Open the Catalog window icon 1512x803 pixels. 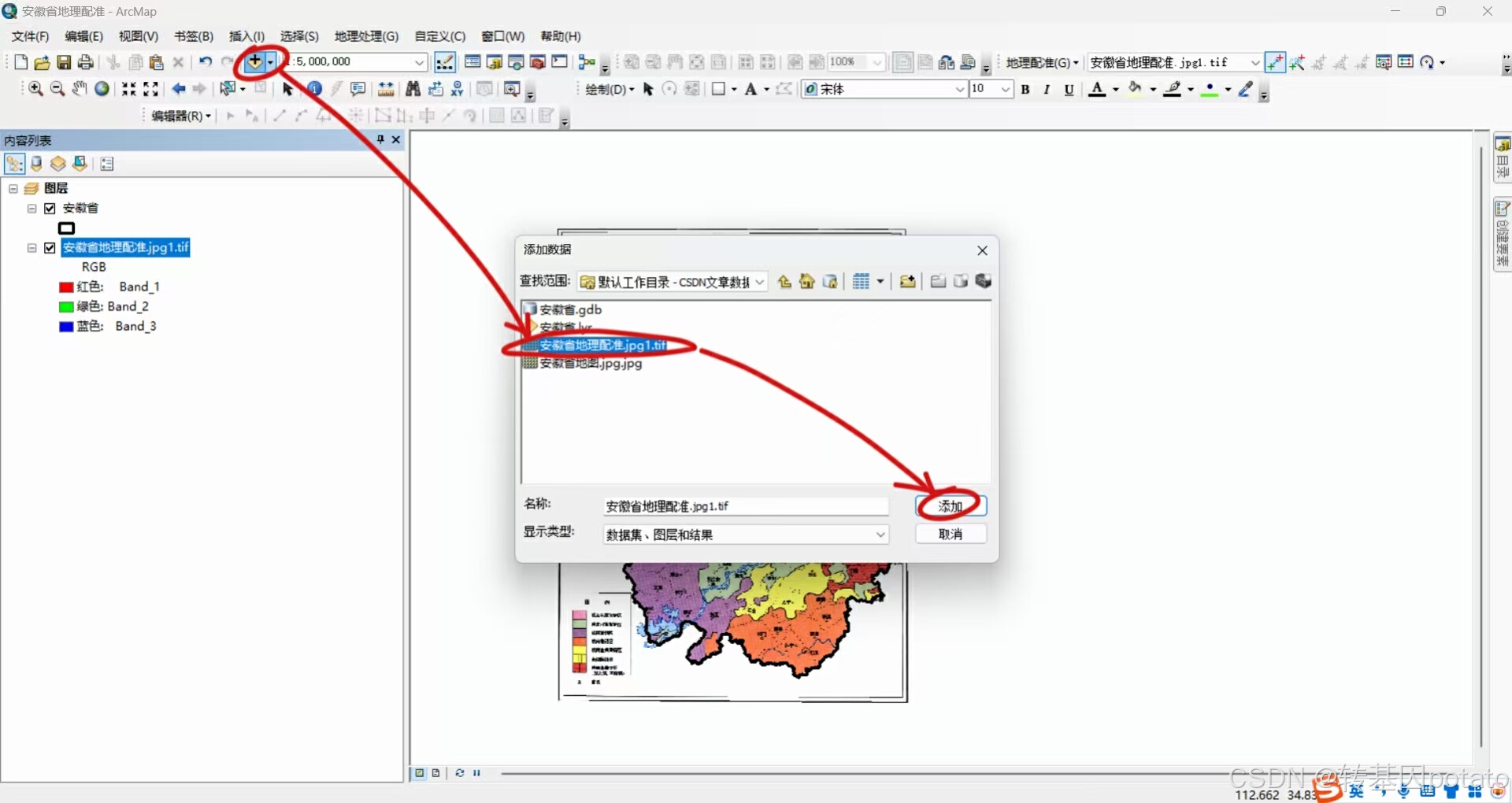495,62
